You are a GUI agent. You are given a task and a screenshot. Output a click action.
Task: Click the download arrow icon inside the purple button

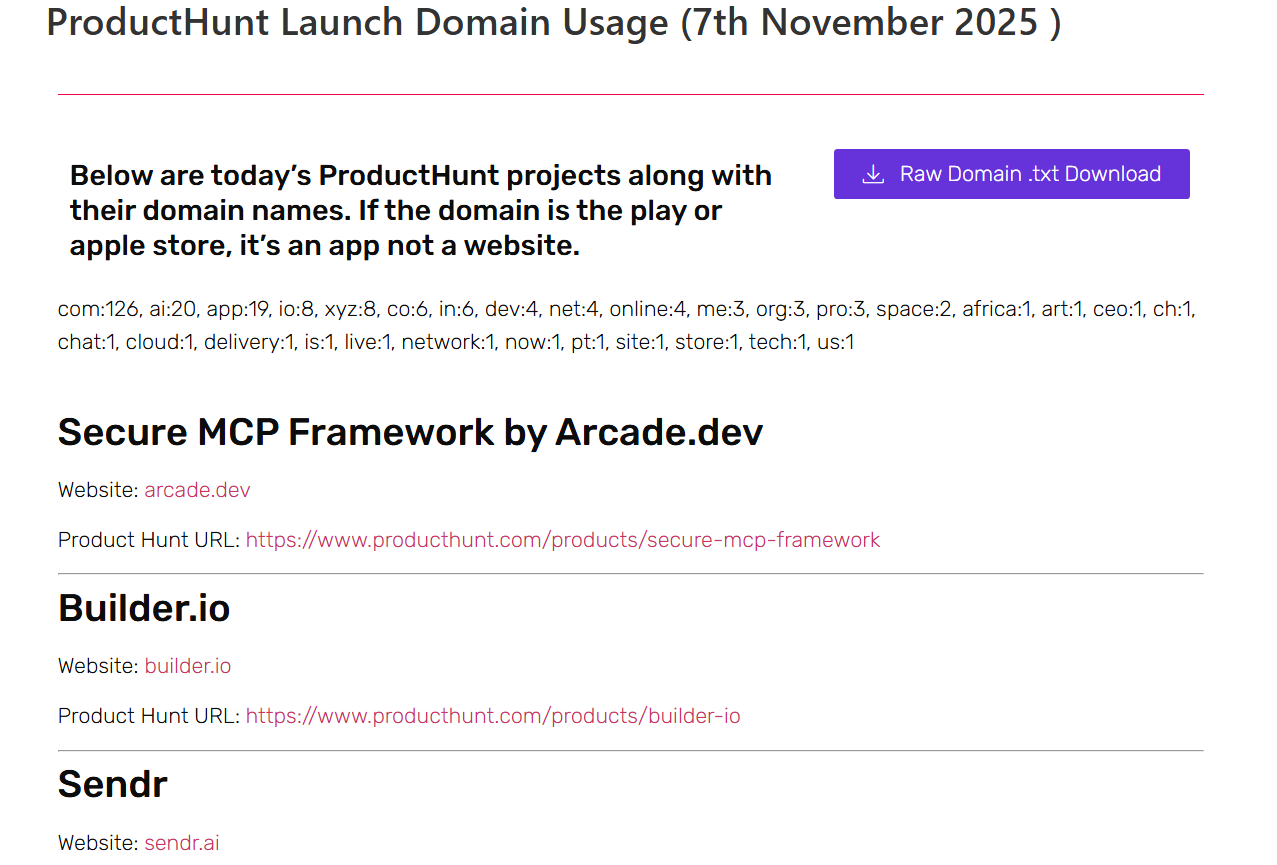coord(872,174)
